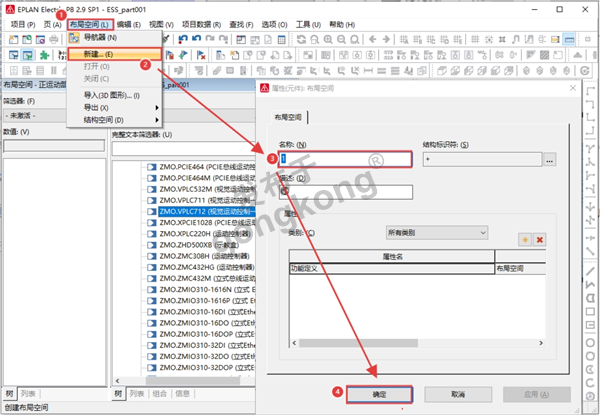This screenshot has width=600, height=415.
Task: Open the 页 (A) menu
Action: tap(52, 24)
